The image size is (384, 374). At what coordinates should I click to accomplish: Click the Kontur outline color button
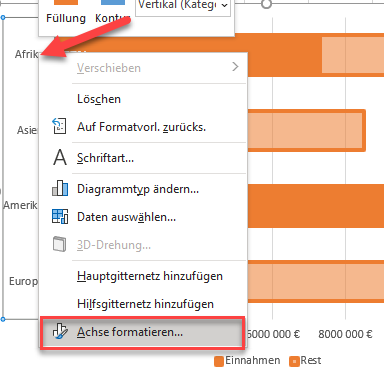(x=112, y=12)
